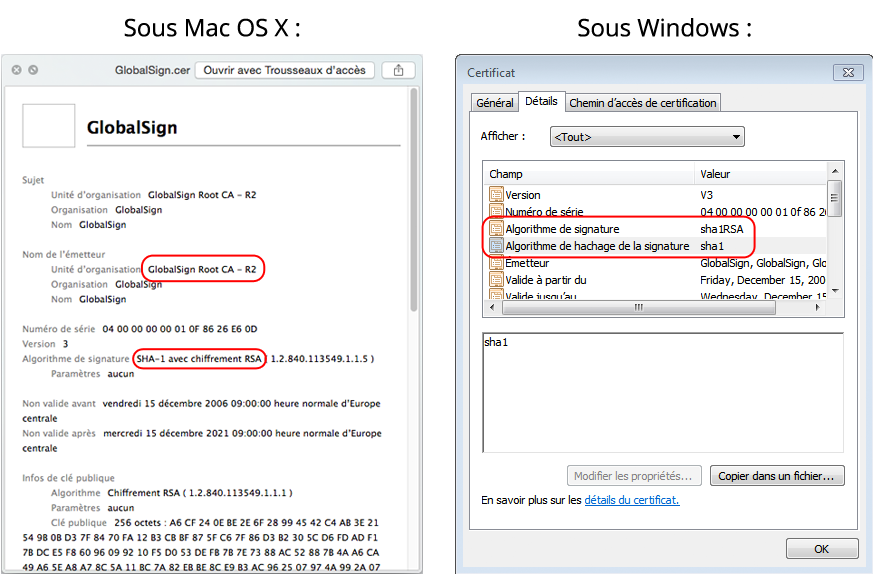This screenshot has height=574, width=873.
Task: Select the Emetteur row
Action: pyautogui.click(x=656, y=263)
